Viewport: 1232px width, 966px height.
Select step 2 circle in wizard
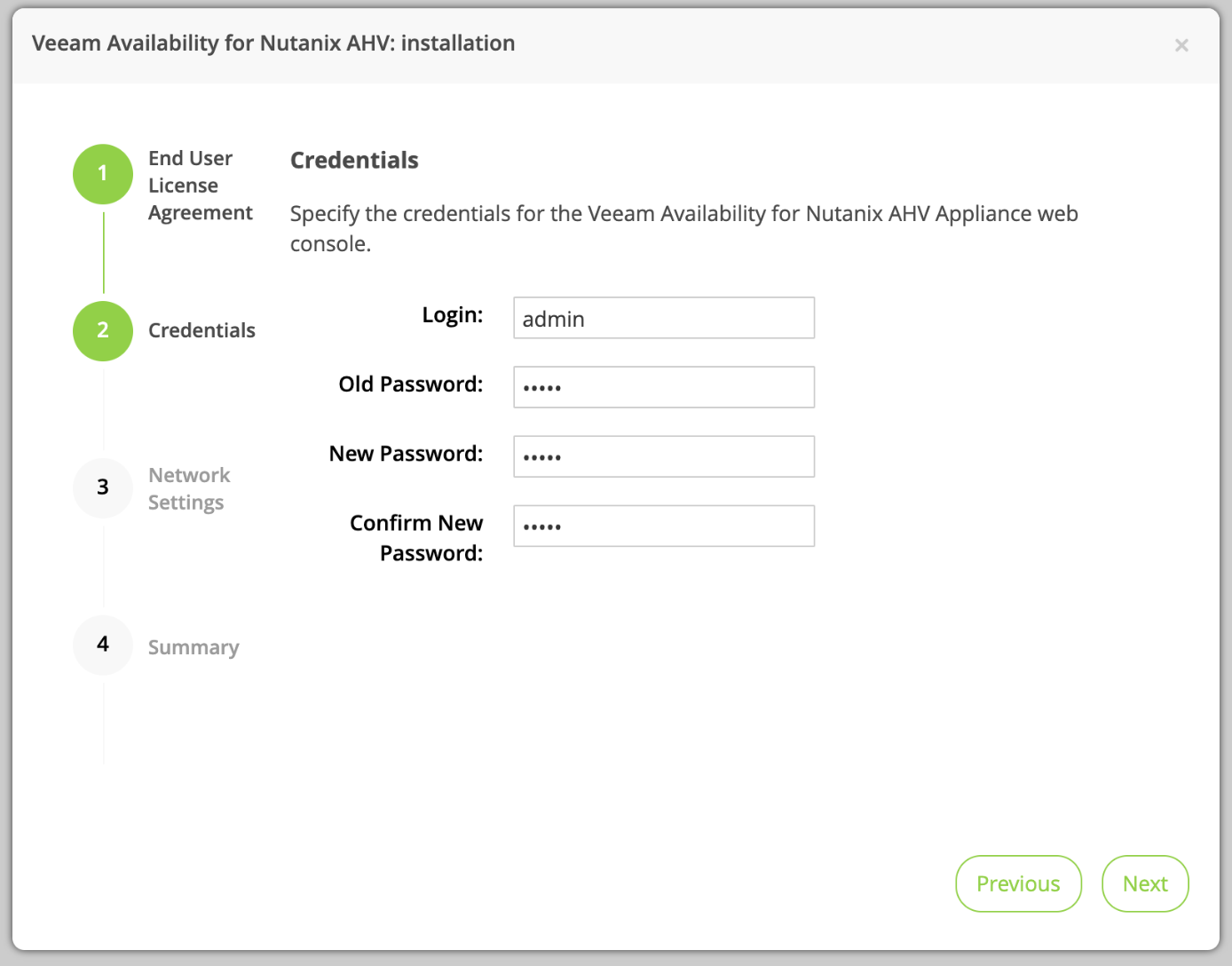(x=103, y=331)
